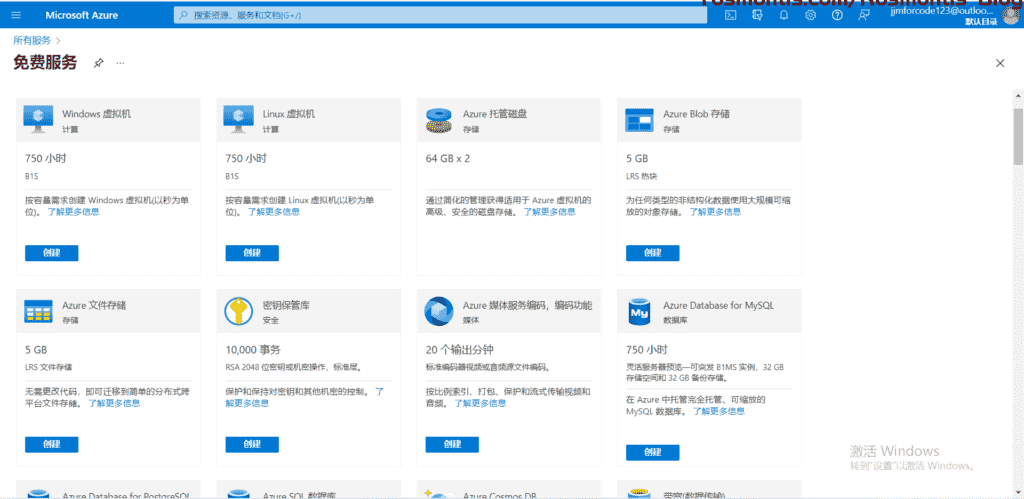The height and width of the screenshot is (499, 1024).
Task: Click the 10,000 事务 value
Action: [x=253, y=349]
